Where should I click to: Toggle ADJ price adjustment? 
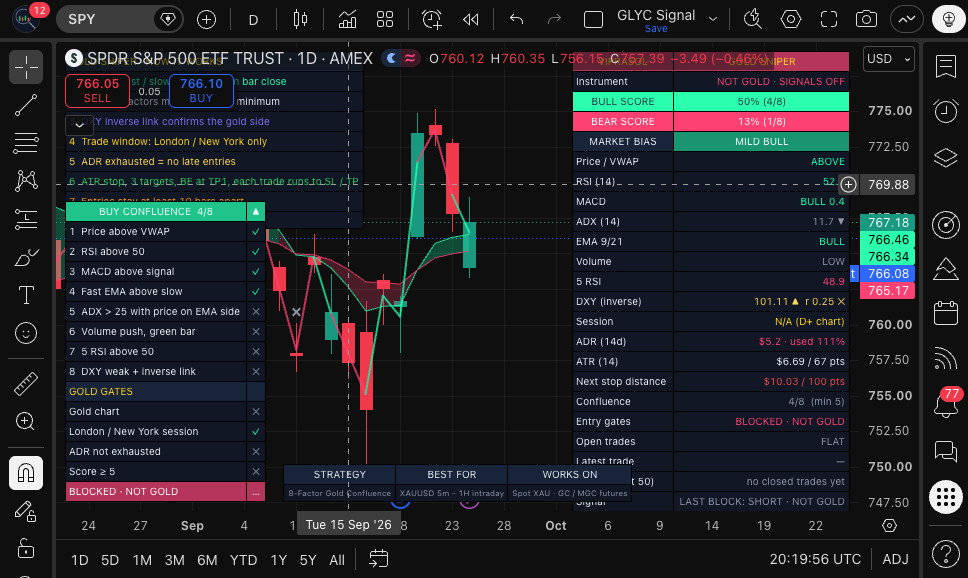(895, 559)
